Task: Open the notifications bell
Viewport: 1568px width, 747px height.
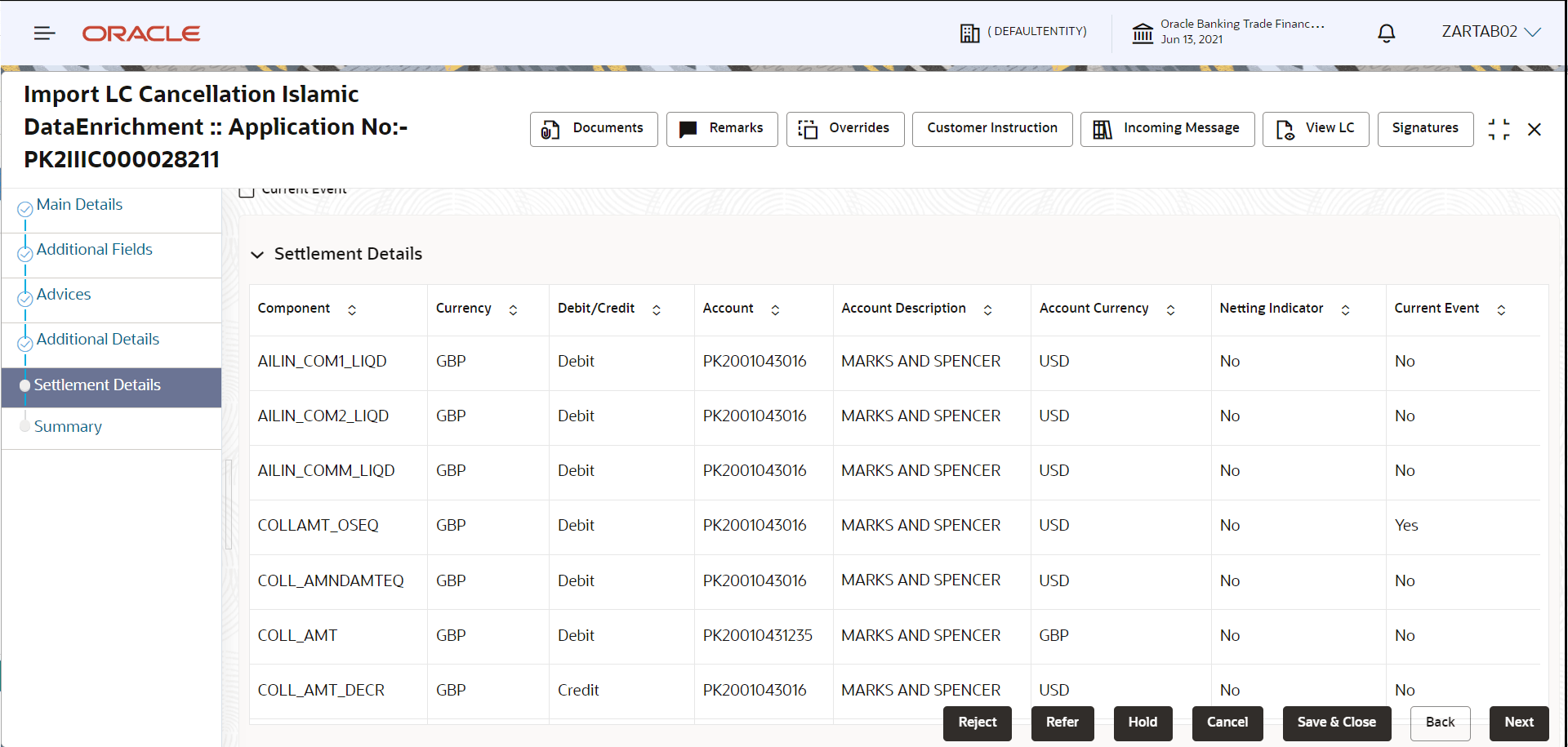Action: point(1386,33)
